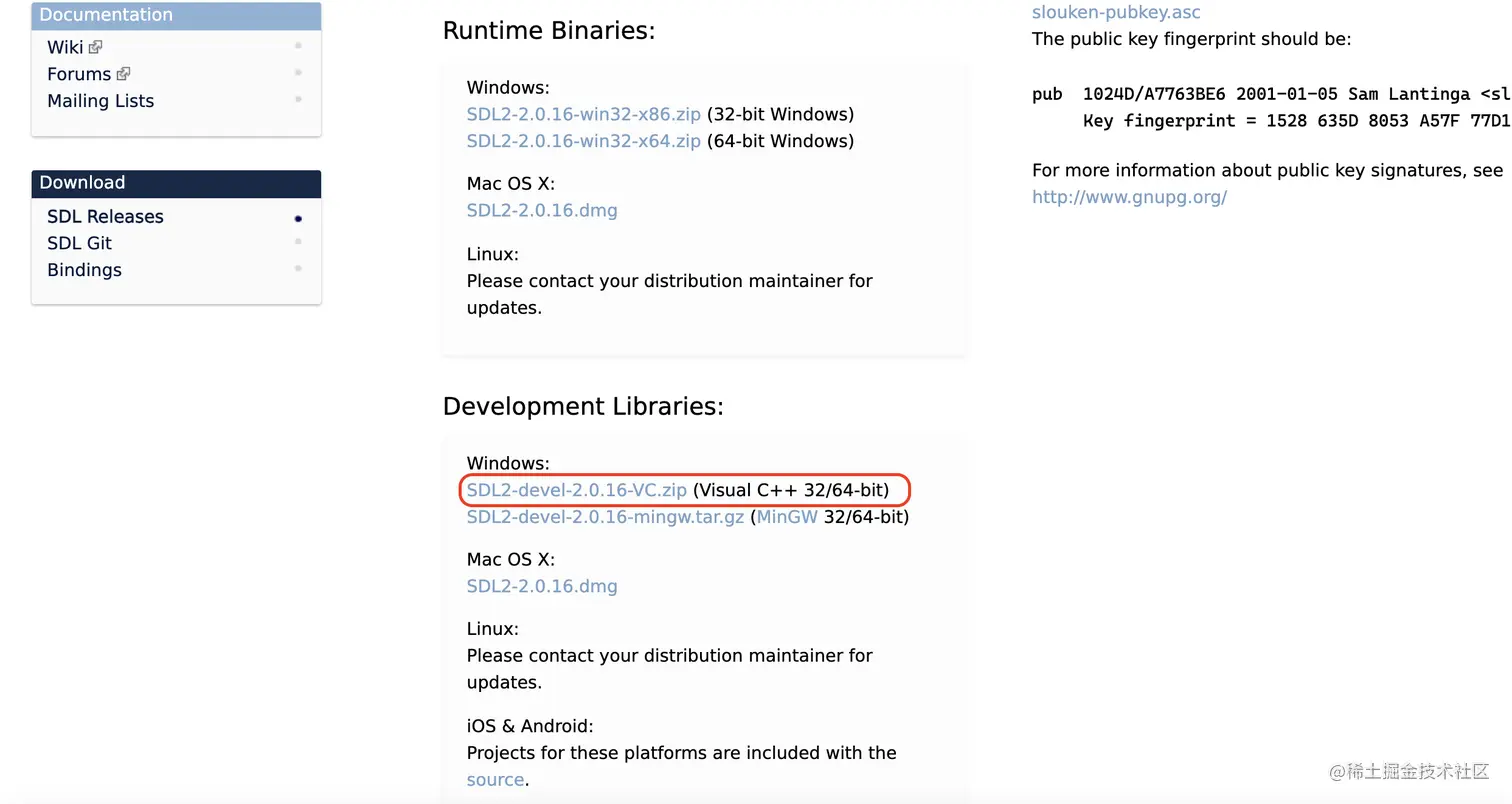
Task: Click the Documentation panel header
Action: [x=176, y=15]
